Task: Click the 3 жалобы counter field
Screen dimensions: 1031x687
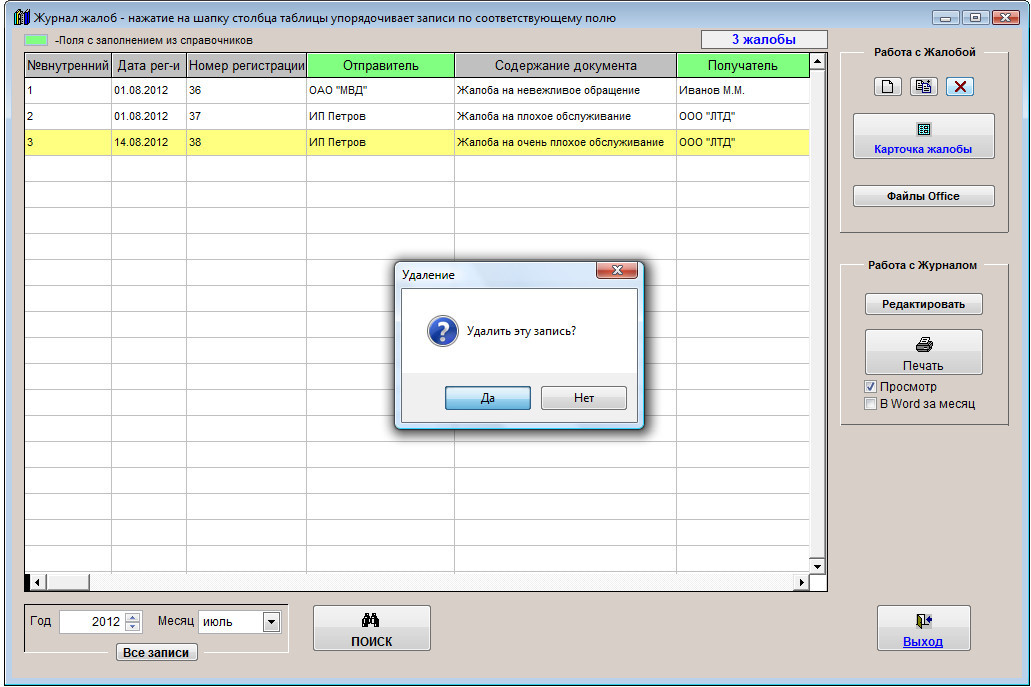Action: 764,39
